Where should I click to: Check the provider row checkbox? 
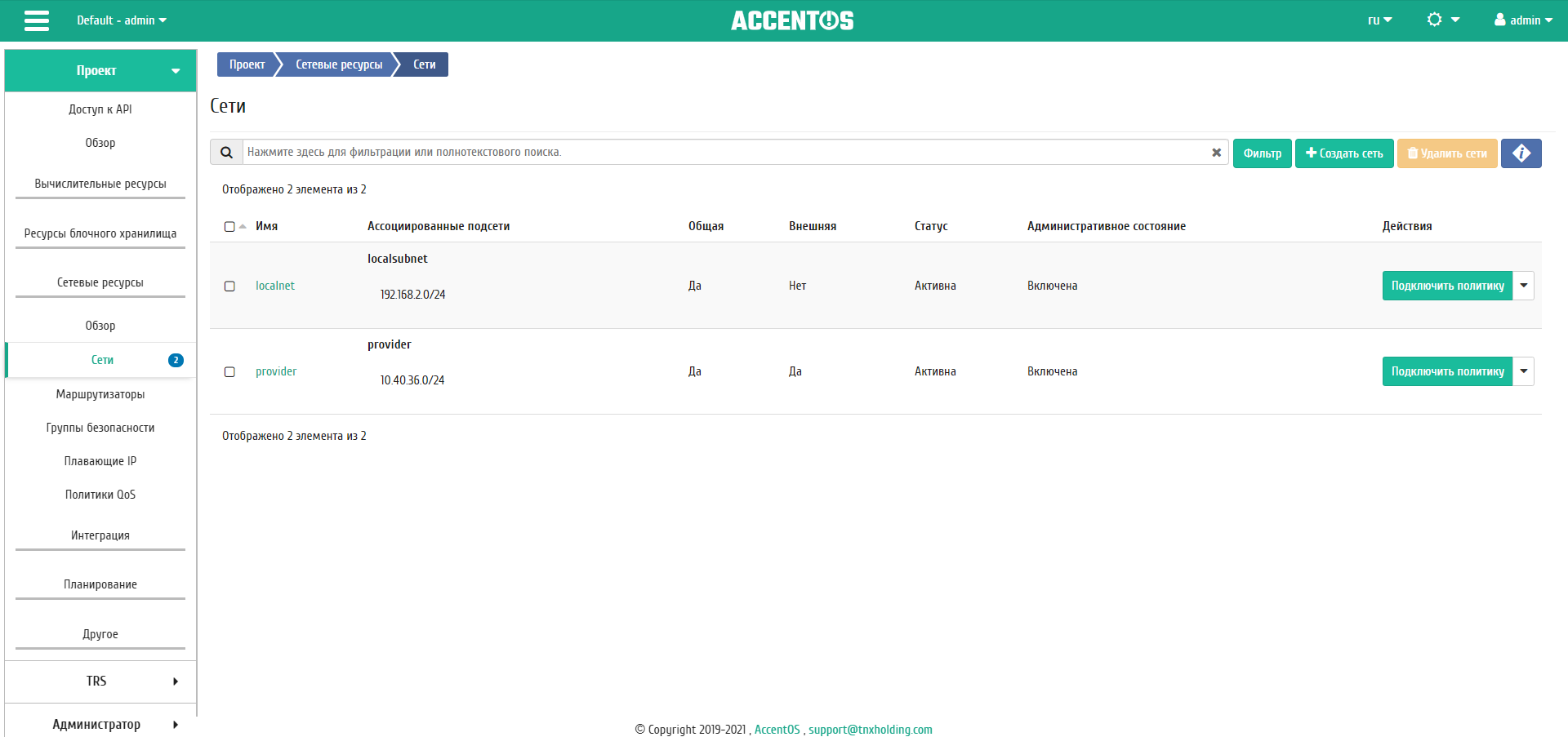(229, 372)
